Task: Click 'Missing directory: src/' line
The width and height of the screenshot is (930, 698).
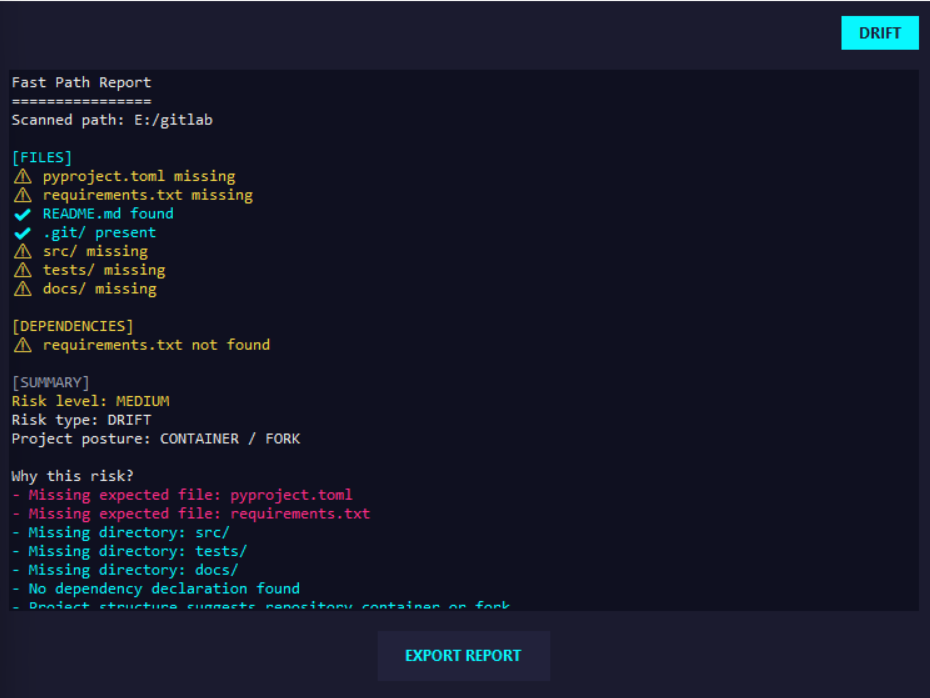Action: [120, 533]
